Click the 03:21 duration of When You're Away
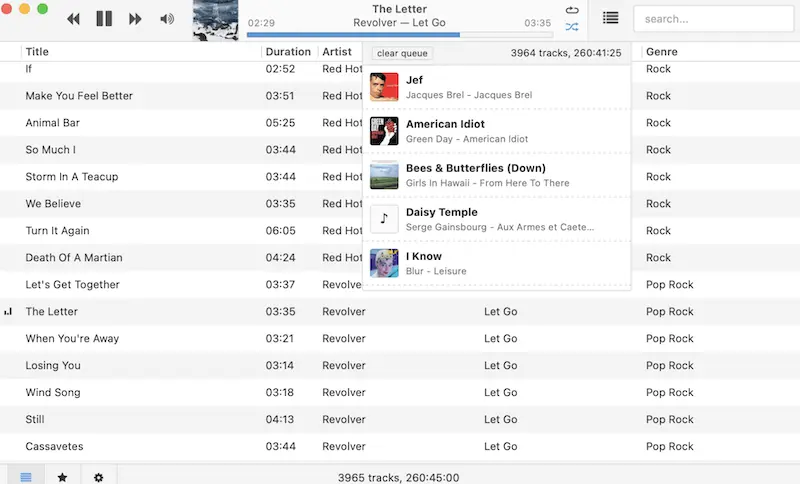 coord(280,339)
